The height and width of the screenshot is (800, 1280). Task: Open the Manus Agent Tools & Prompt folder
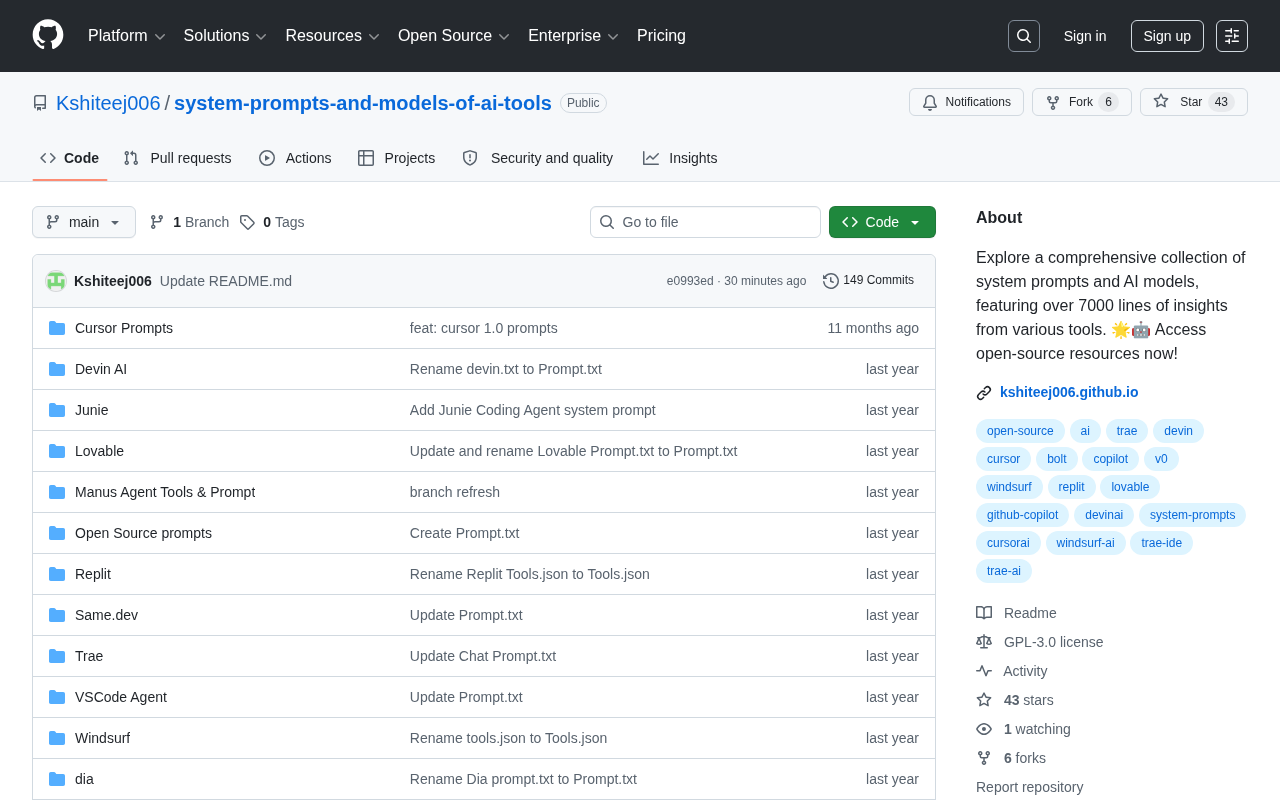(165, 492)
